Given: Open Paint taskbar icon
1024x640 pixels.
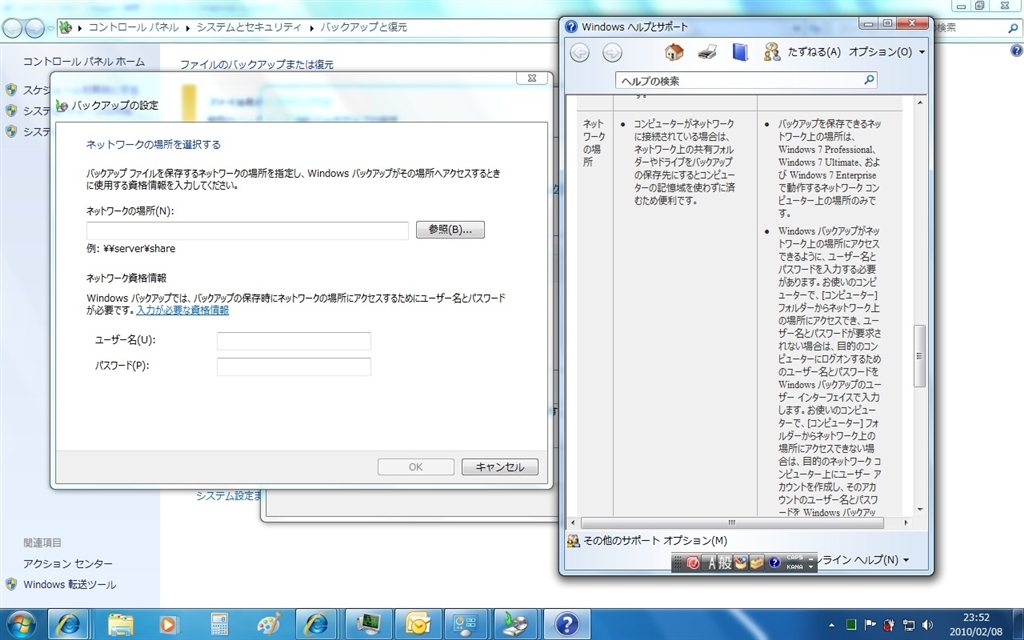Looking at the screenshot, I should tap(268, 625).
